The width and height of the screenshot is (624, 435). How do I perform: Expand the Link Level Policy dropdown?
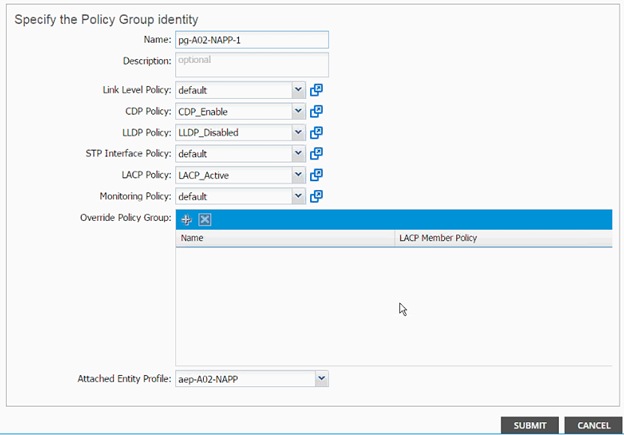pos(298,90)
